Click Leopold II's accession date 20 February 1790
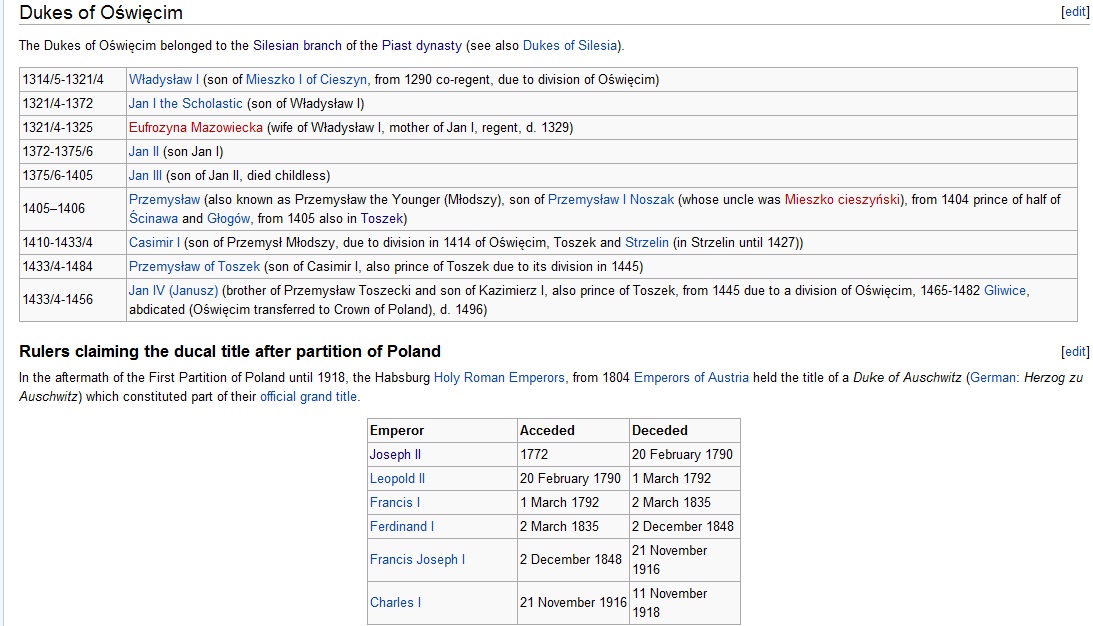 tap(573, 478)
